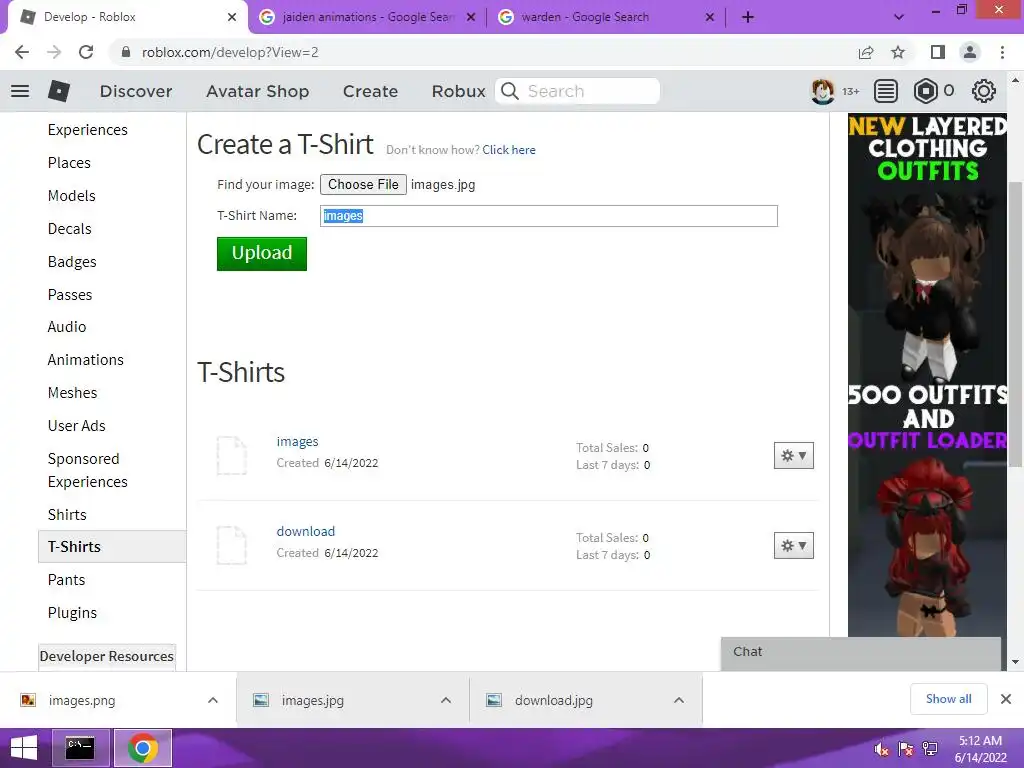Switch to the jaiden animations search tab
The image size is (1024, 768).
click(367, 17)
